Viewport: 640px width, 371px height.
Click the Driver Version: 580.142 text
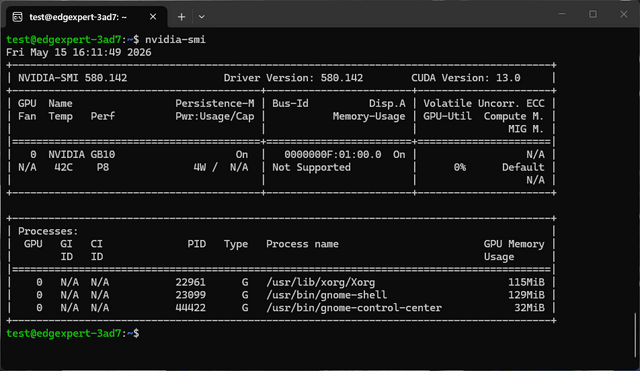click(293, 78)
